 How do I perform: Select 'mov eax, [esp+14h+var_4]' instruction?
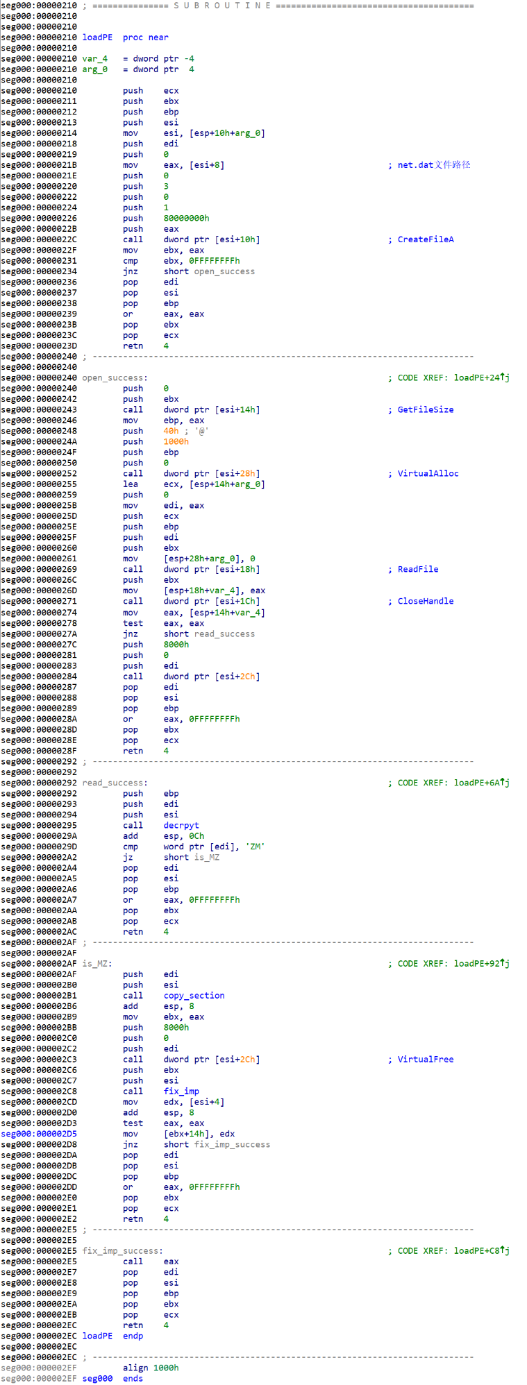(x=194, y=612)
